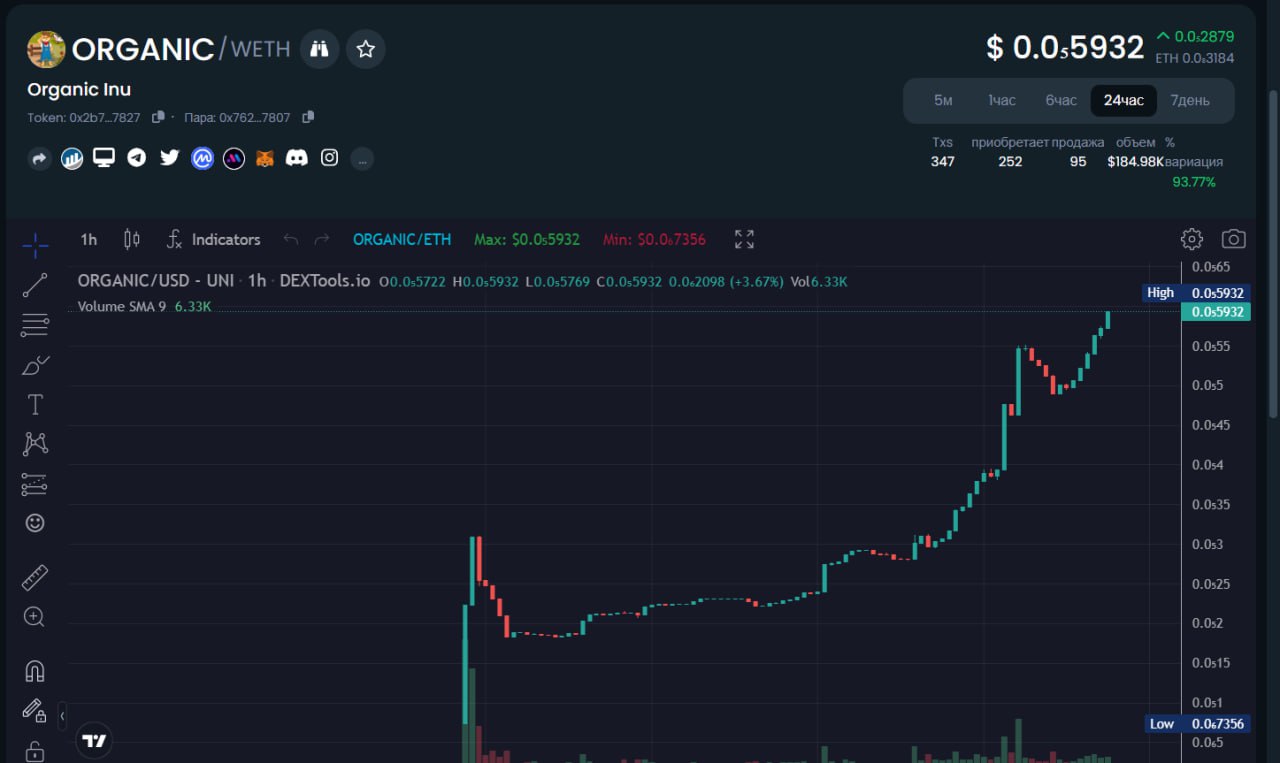1280x763 pixels.
Task: Expand more social links ellipsis
Action: pos(362,158)
